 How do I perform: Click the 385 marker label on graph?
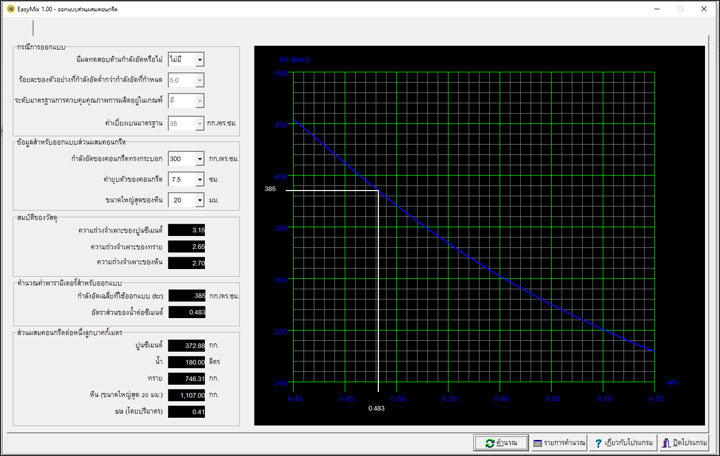269,189
